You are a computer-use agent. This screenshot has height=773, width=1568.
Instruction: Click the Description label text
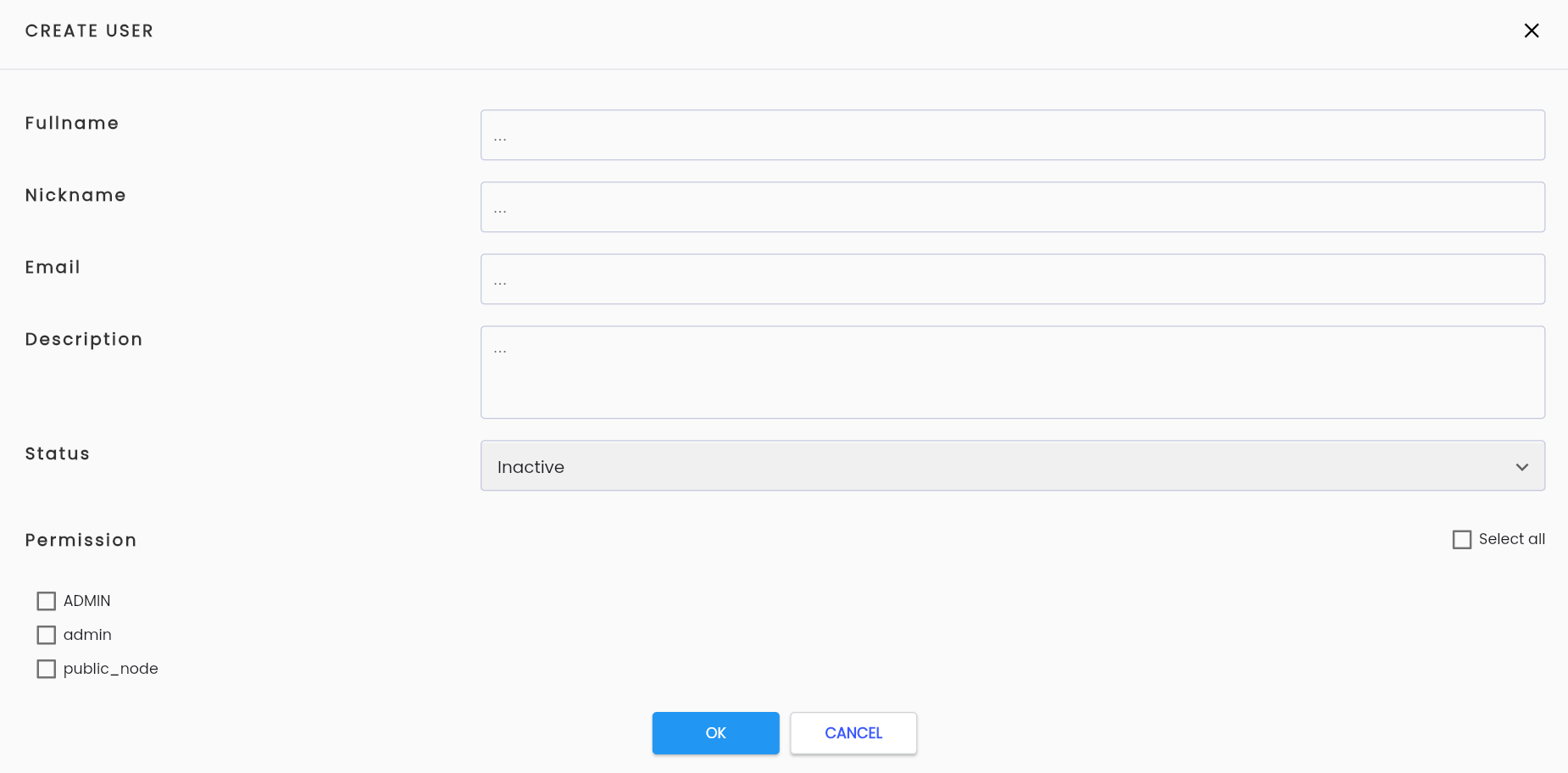coord(84,339)
